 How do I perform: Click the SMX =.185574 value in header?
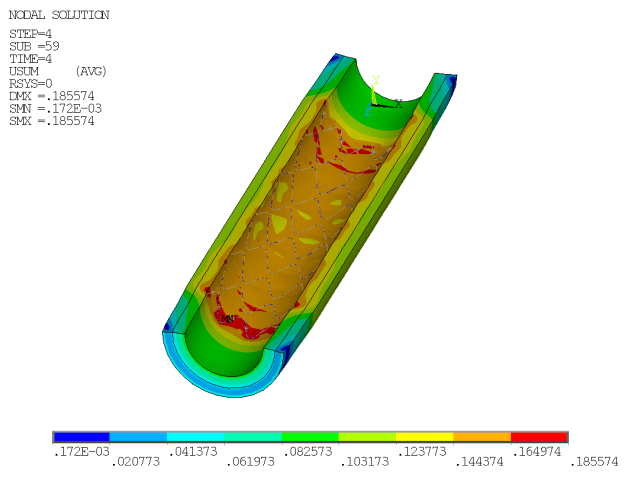pyautogui.click(x=52, y=121)
